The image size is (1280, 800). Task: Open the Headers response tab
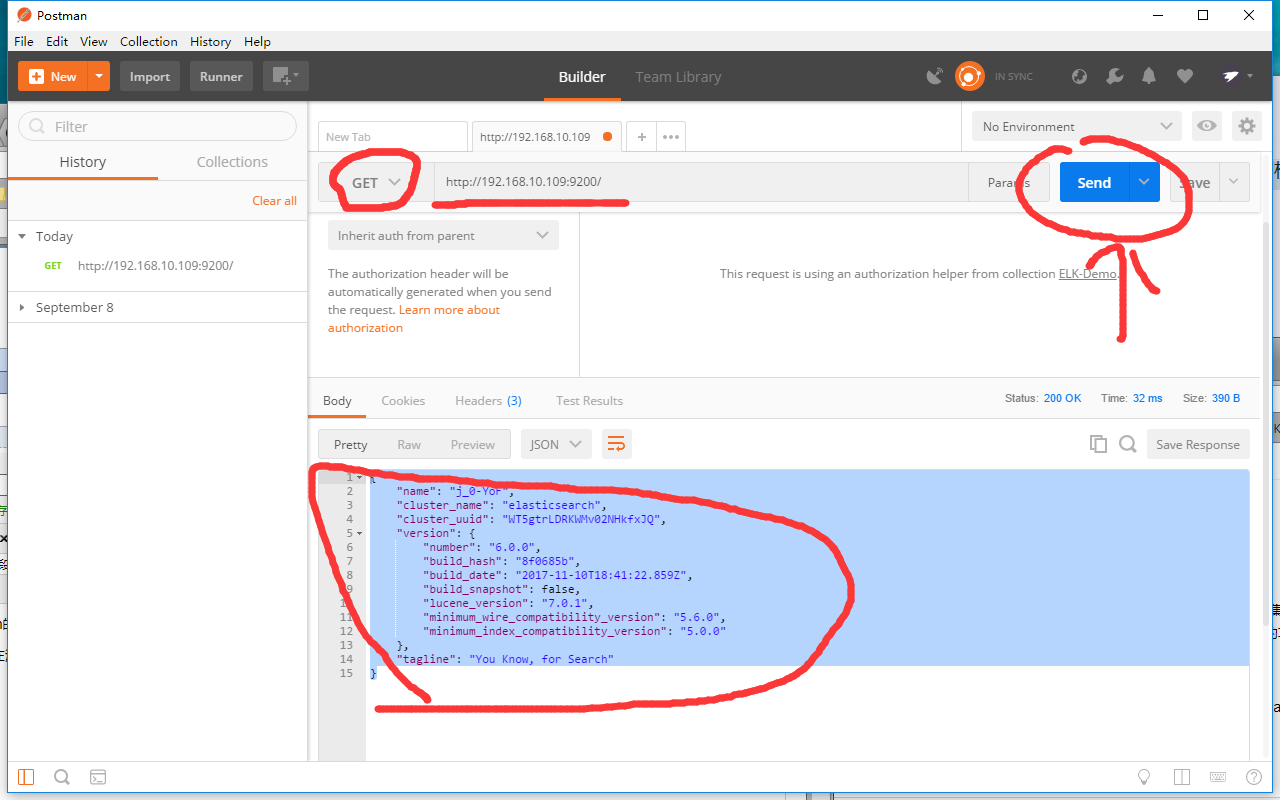488,400
